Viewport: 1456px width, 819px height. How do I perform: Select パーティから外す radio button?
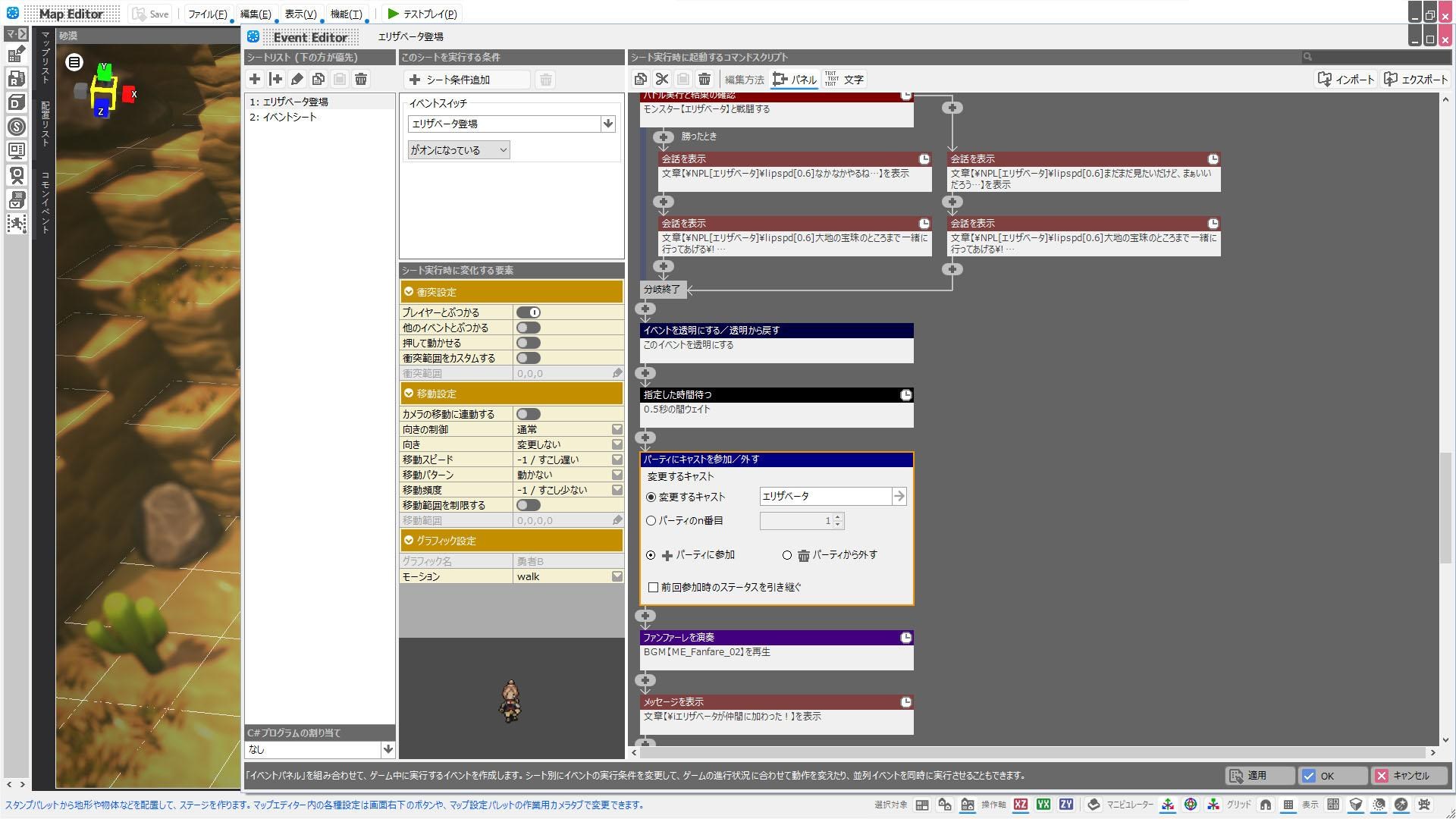(787, 555)
